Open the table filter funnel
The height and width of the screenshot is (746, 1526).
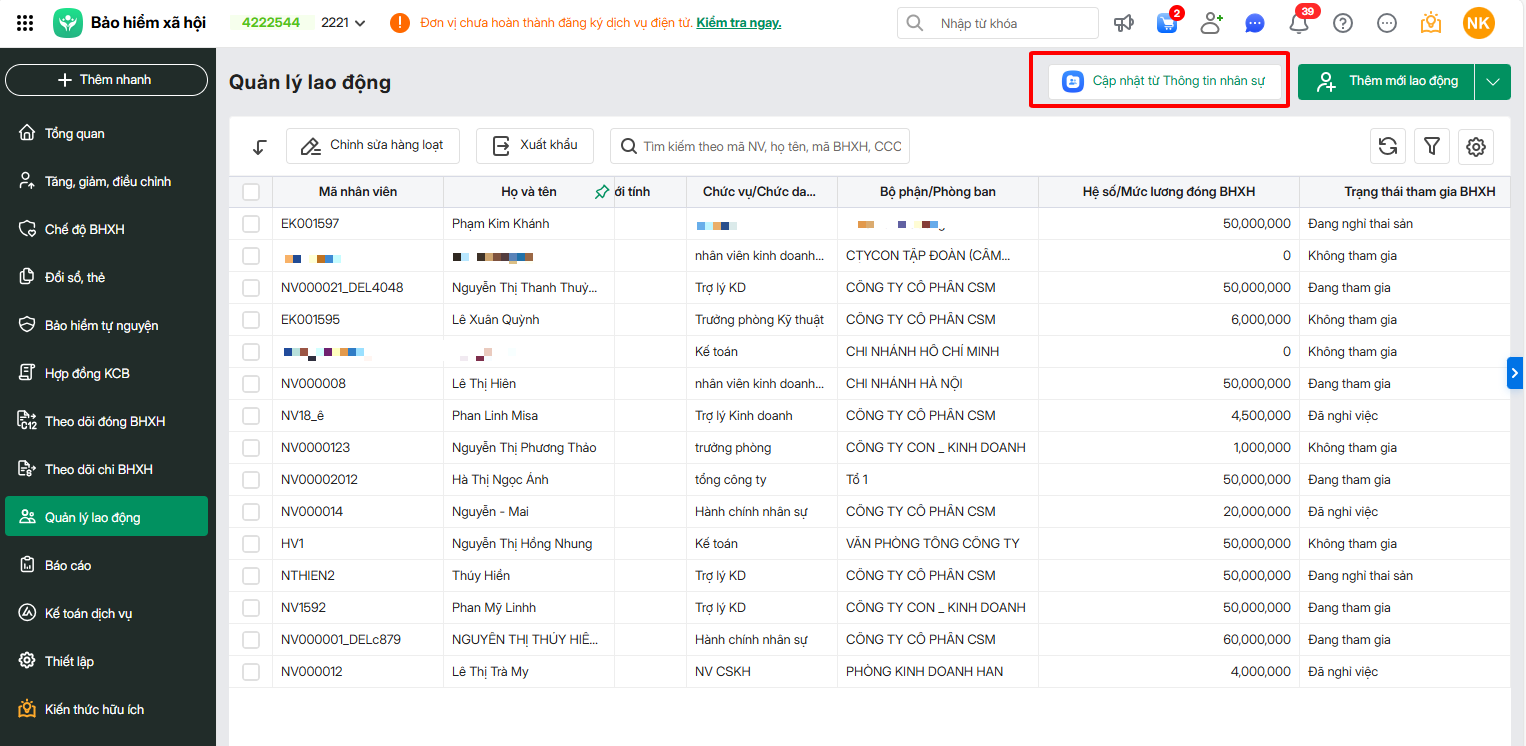1432,146
